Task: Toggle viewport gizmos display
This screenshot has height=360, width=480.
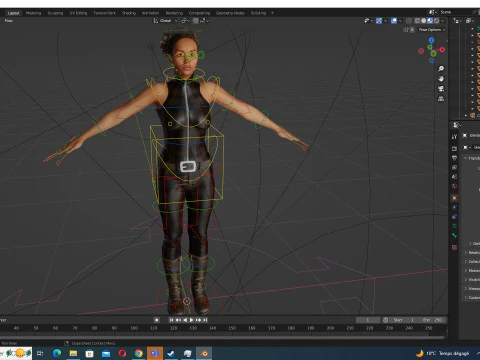Action: coord(379,21)
